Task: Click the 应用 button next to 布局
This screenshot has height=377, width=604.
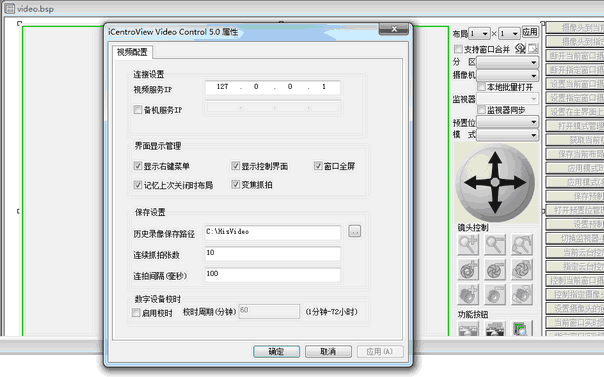Action: point(530,32)
